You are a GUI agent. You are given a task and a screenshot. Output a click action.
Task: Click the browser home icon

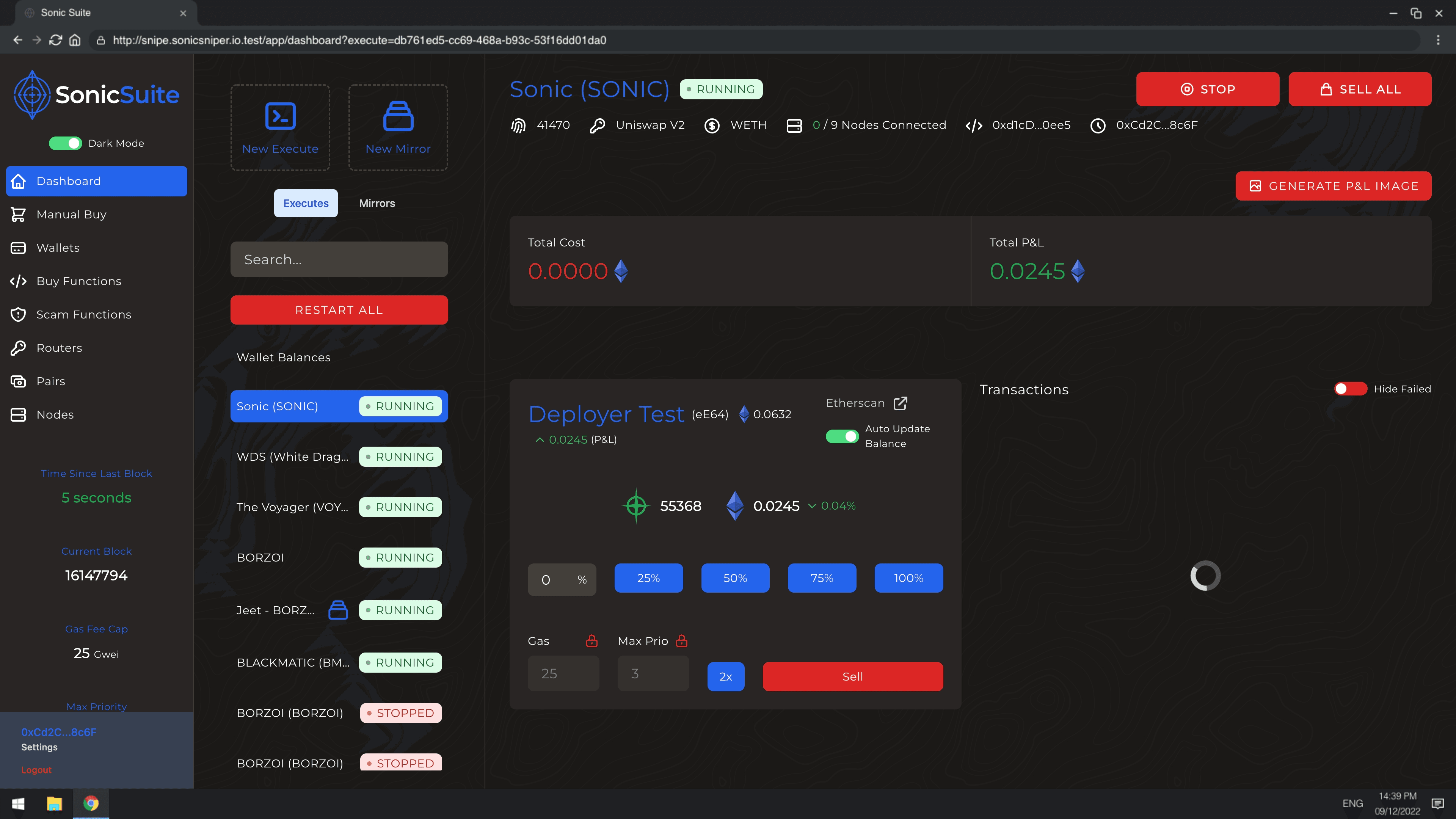click(x=75, y=40)
